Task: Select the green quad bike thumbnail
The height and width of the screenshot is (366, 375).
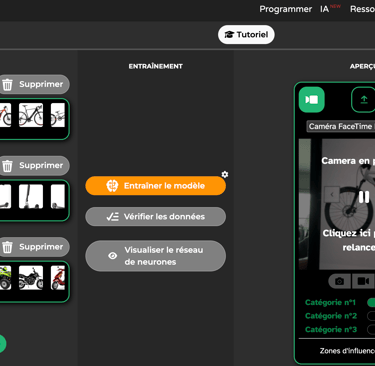Action: pos(5,278)
